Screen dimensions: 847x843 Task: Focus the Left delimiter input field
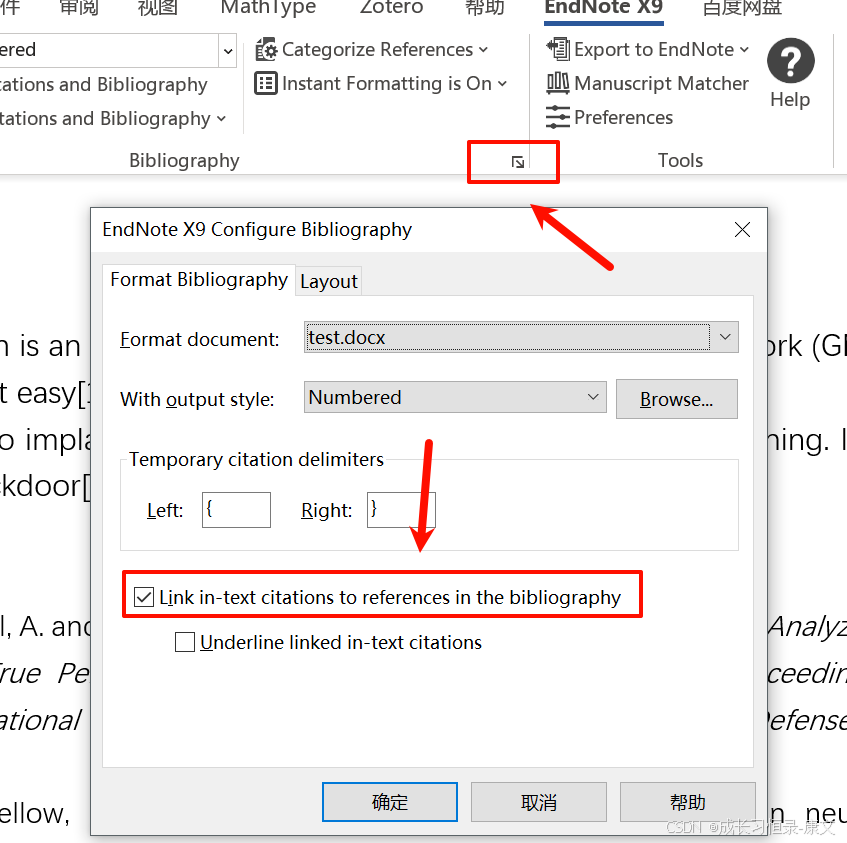pos(236,510)
